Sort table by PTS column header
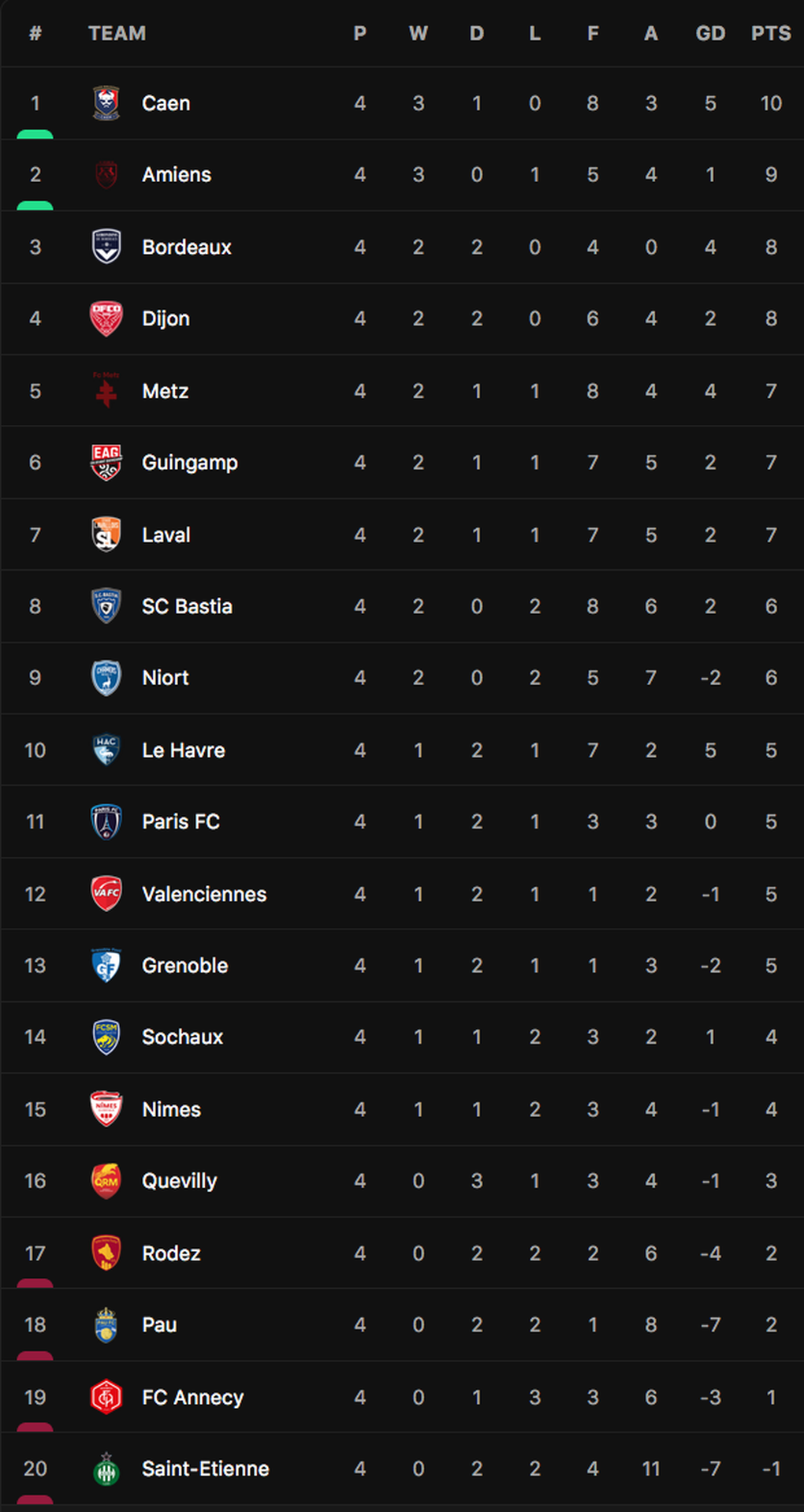 (771, 33)
